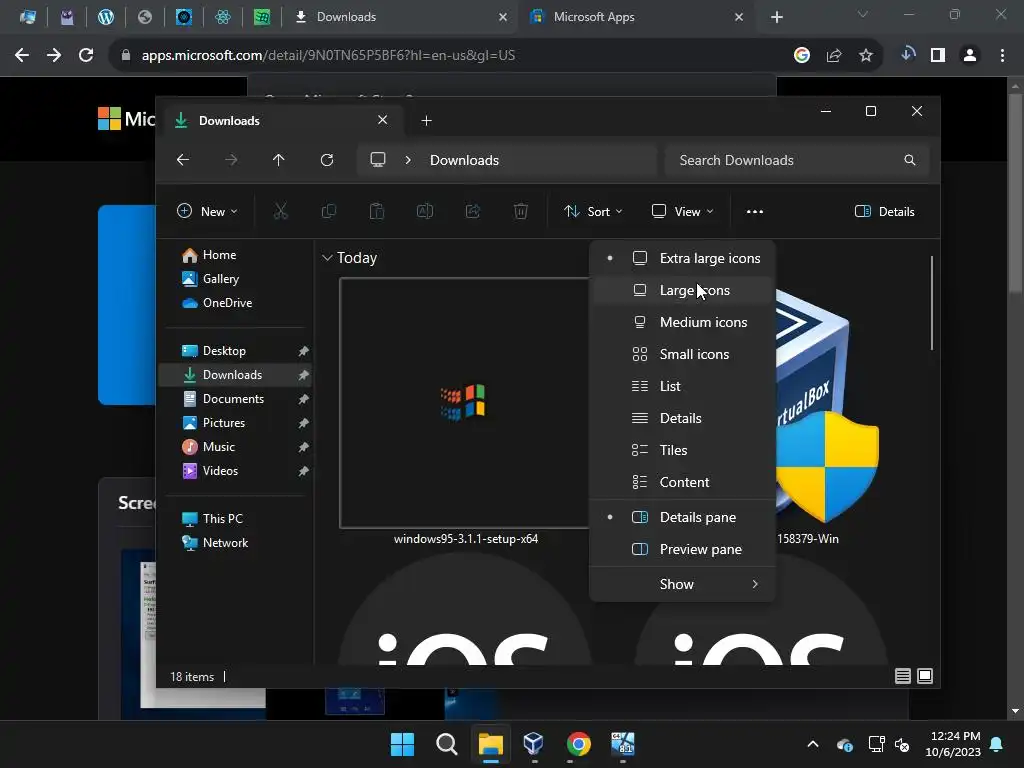Viewport: 1024px width, 768px height.
Task: Click the address bar chevron before Downloads
Action: click(x=408, y=160)
